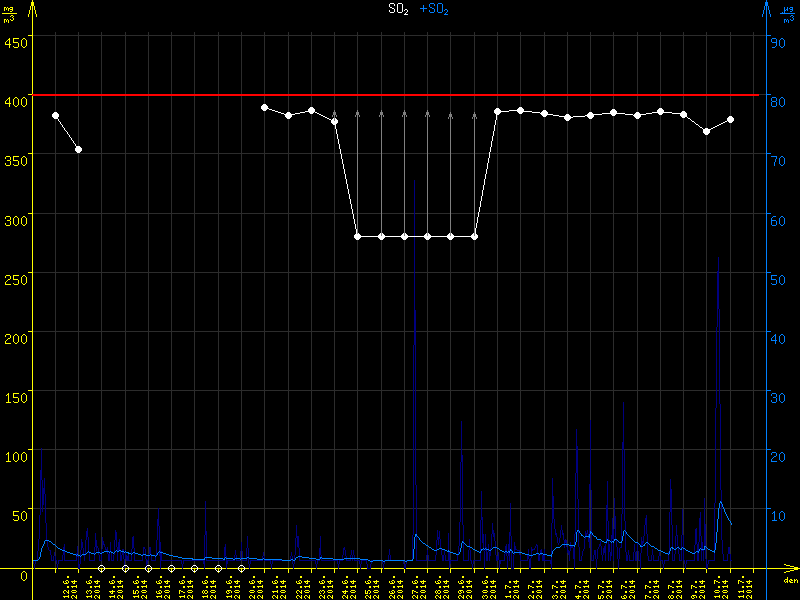Click the last white data point at far right
The image size is (800, 600).
731,119
